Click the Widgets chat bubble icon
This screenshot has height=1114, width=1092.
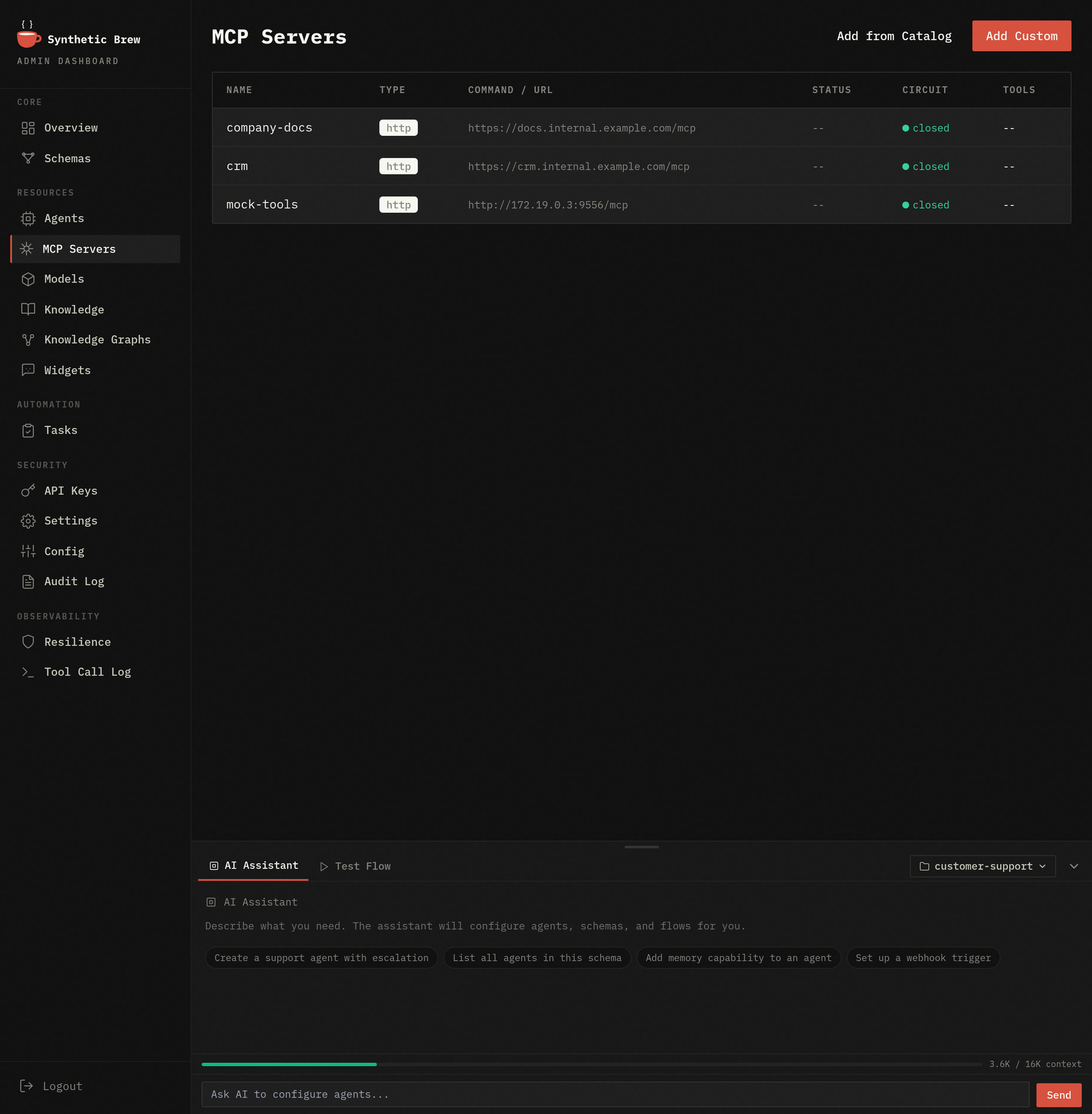coord(28,370)
